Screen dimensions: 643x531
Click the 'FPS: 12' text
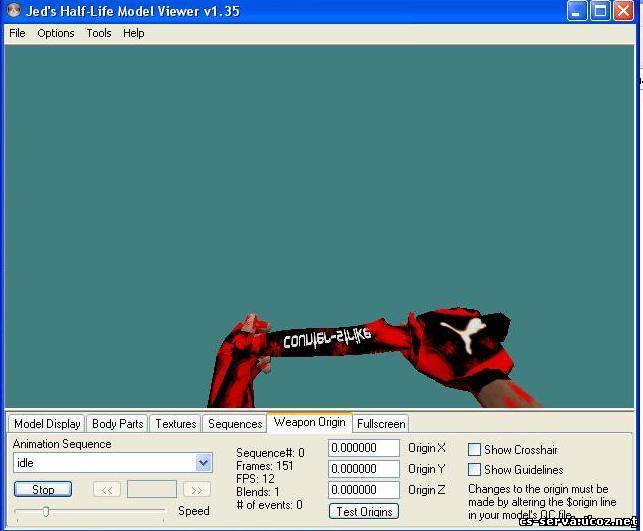[255, 479]
